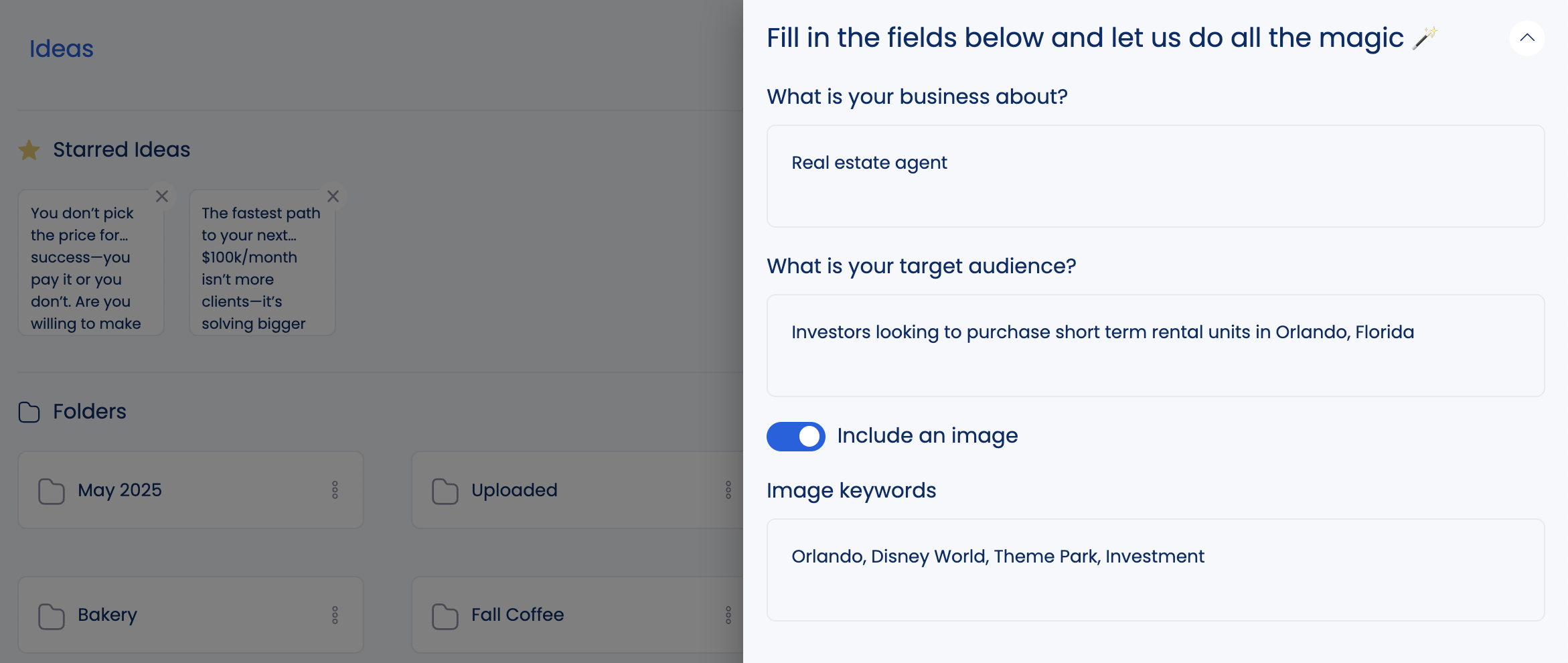Viewport: 1568px width, 663px height.
Task: Remove the starred idea about fastest path
Action: (x=333, y=196)
